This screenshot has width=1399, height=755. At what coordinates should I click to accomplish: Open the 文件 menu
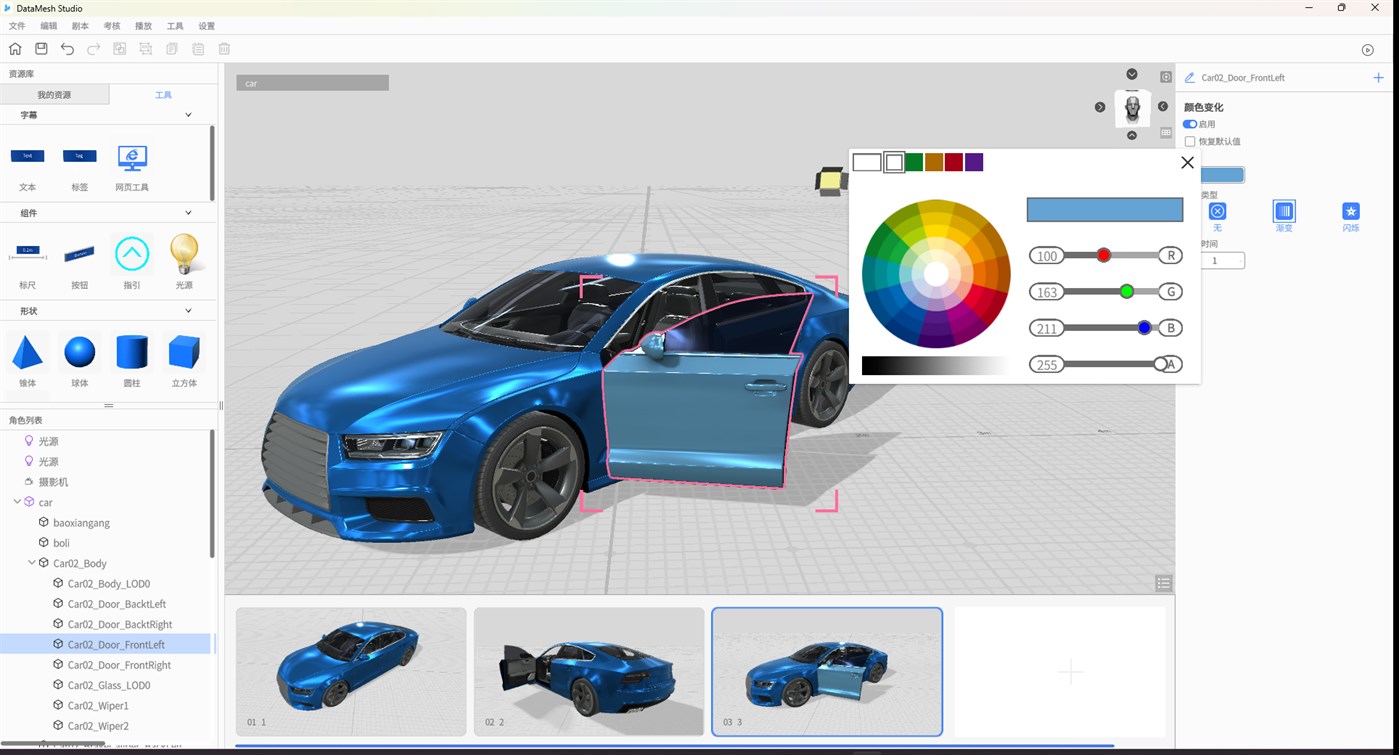(x=16, y=26)
